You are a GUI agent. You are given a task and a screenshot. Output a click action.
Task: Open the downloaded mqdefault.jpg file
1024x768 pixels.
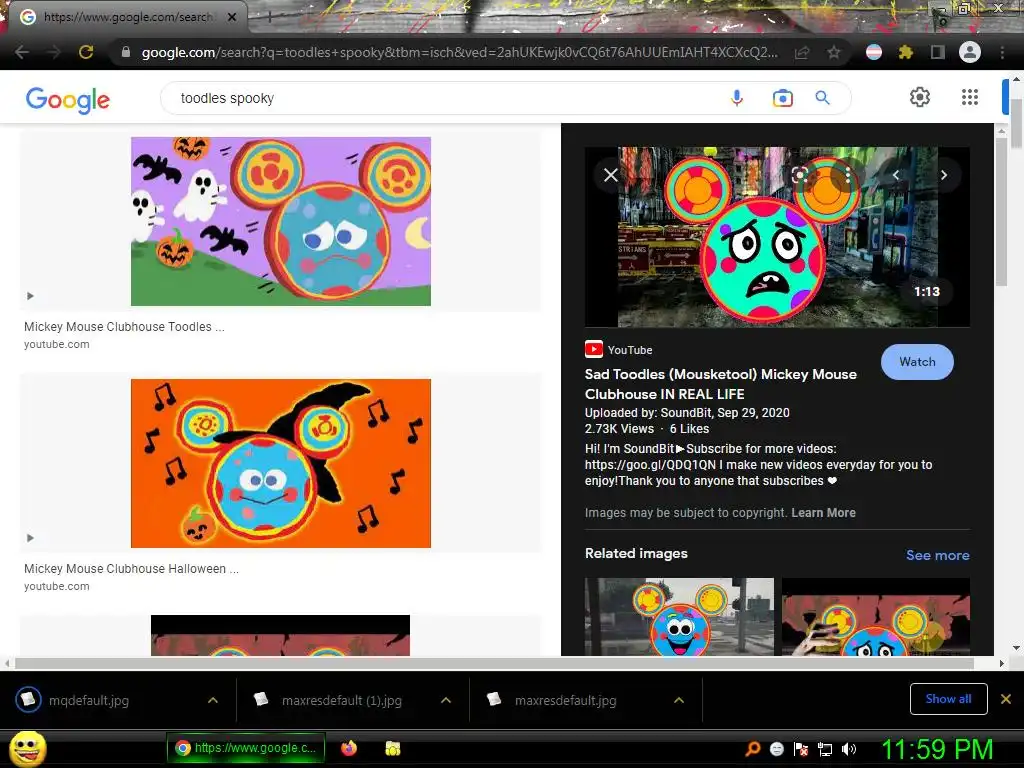88,700
